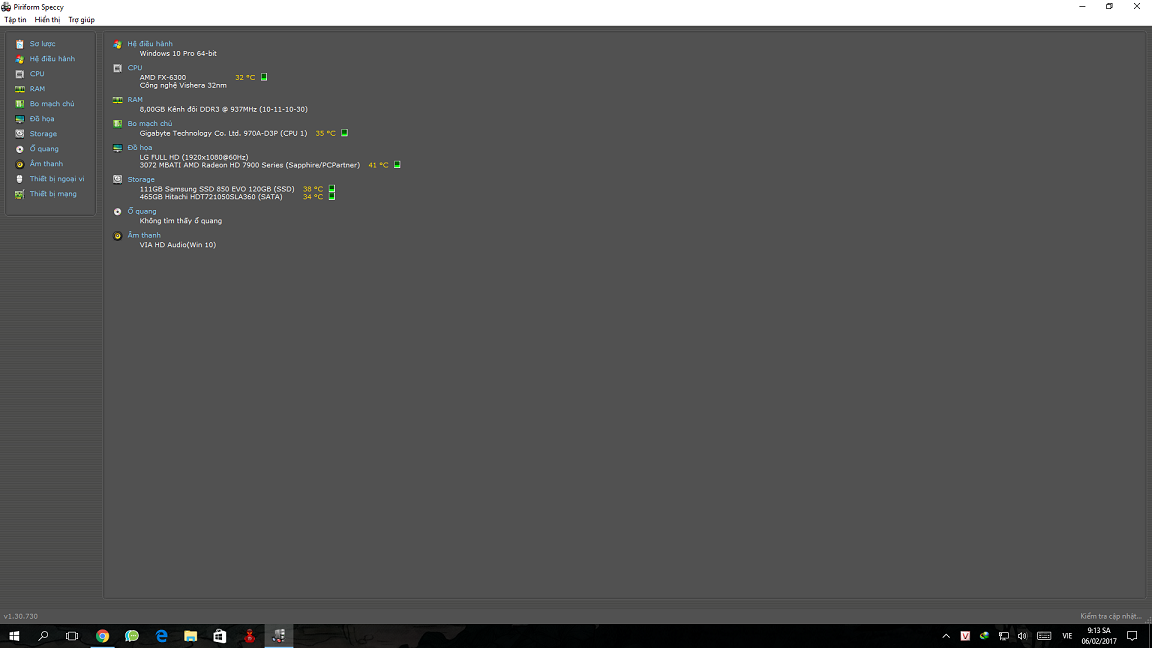Click the 8,00GB Kênh đôi DDR3 memory line

(224, 109)
